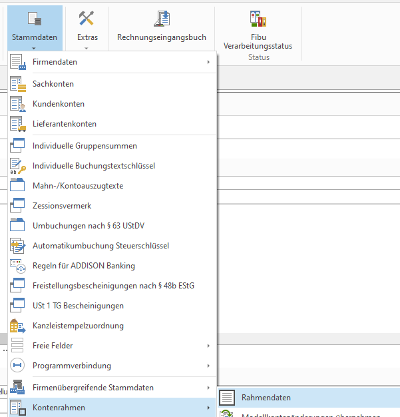Select Kundenkonten menu entry
The width and height of the screenshot is (400, 417).
click(x=112, y=104)
